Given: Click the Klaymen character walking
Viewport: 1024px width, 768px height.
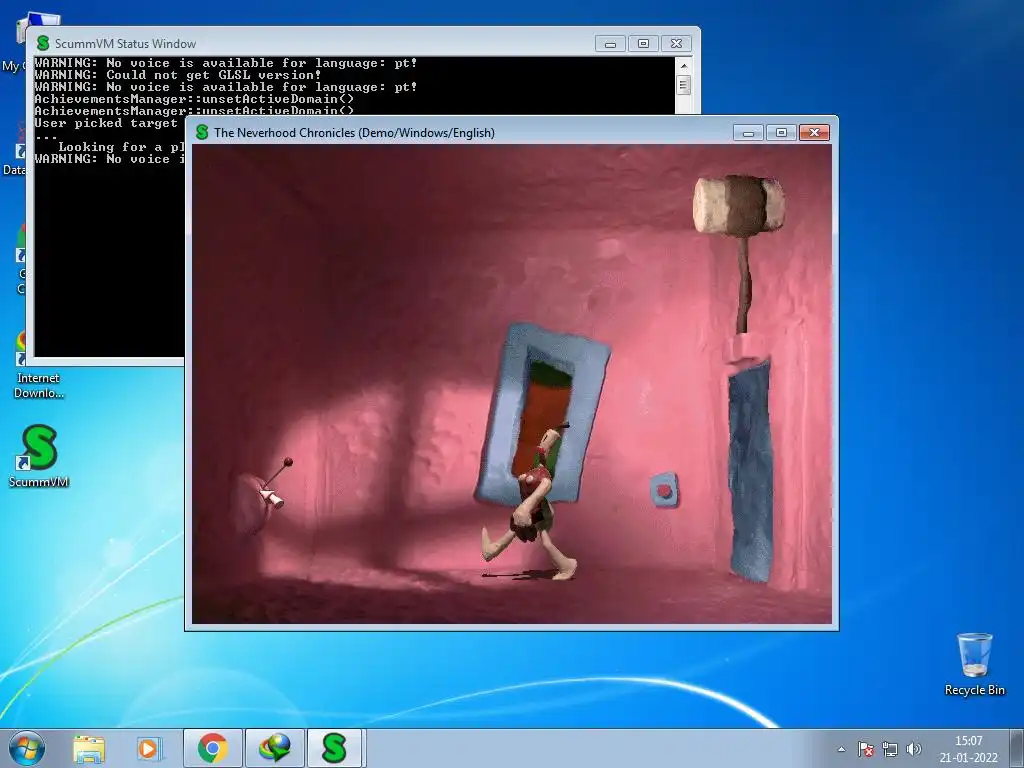Looking at the screenshot, I should coord(531,503).
